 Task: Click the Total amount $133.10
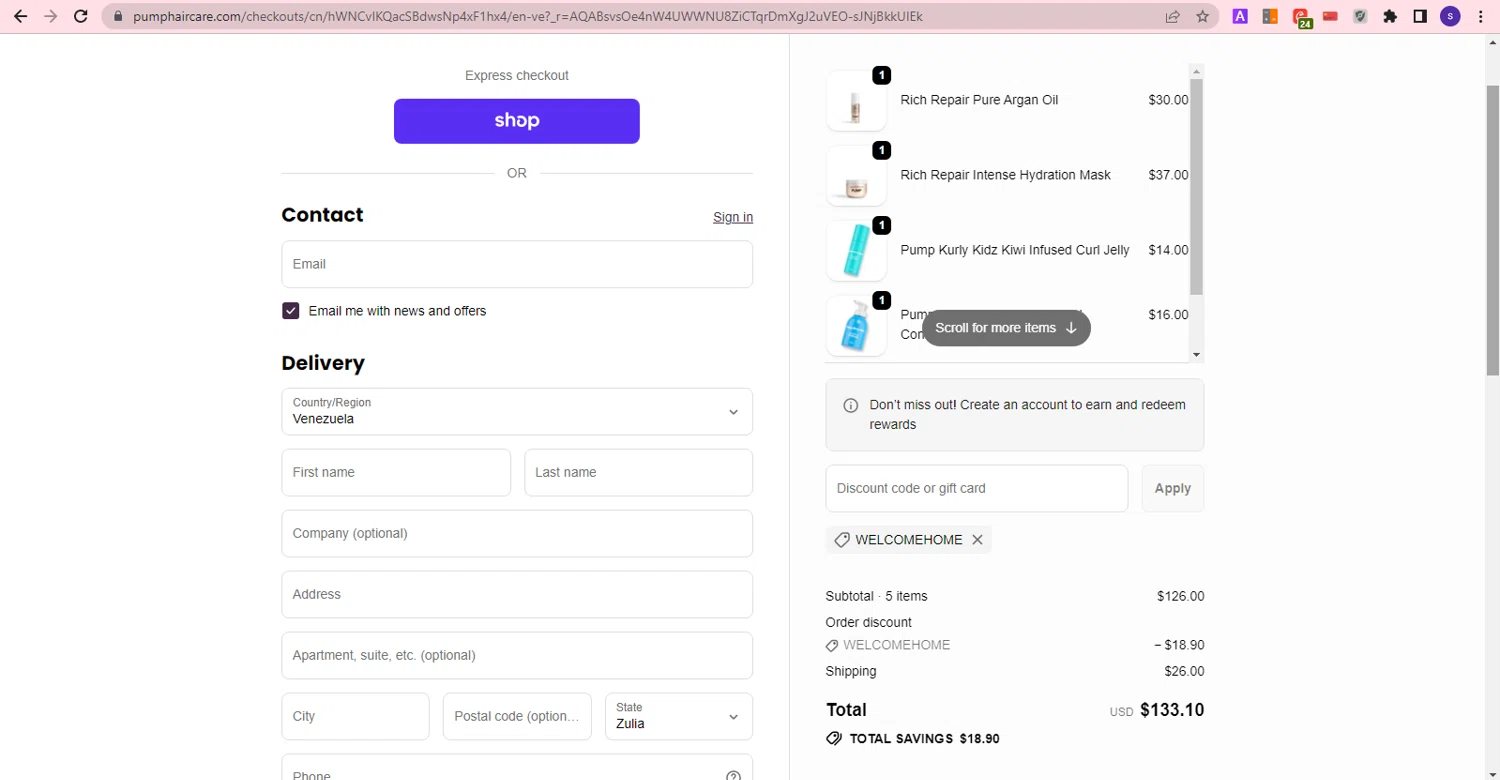click(x=1172, y=710)
